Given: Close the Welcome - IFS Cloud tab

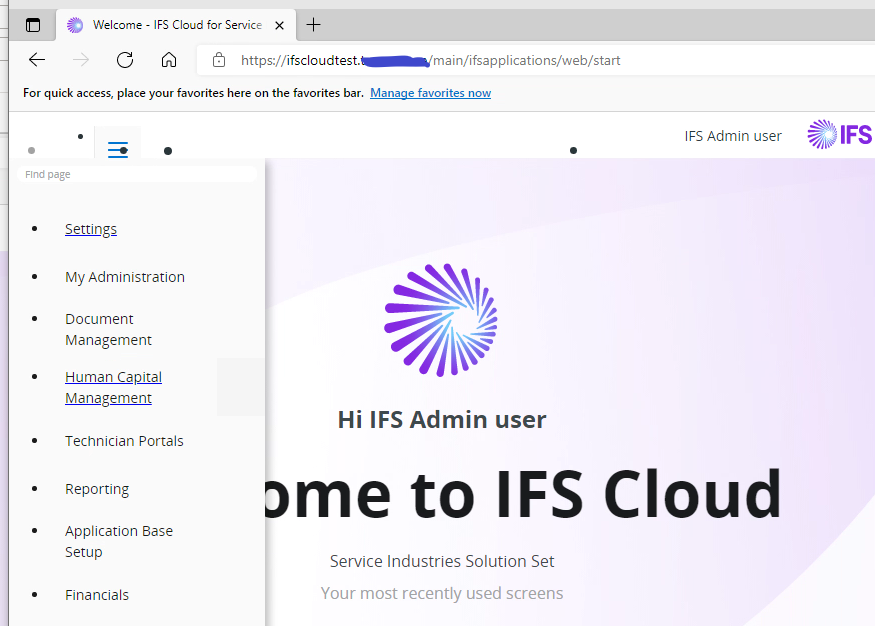Looking at the screenshot, I should tap(280, 25).
